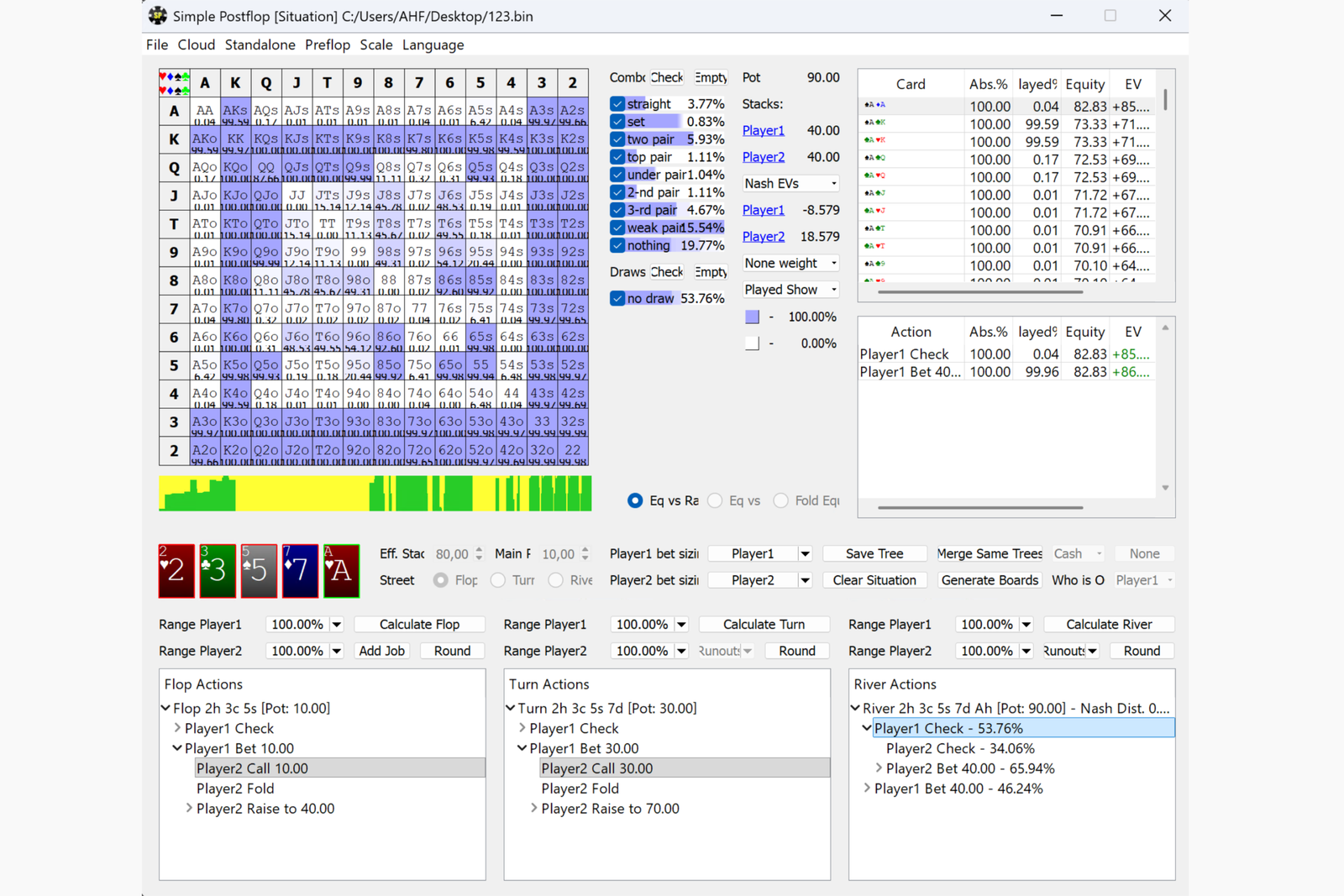Click the four-suits icon in the range matrix corner
Screen dimensions: 1344x896
point(174,83)
